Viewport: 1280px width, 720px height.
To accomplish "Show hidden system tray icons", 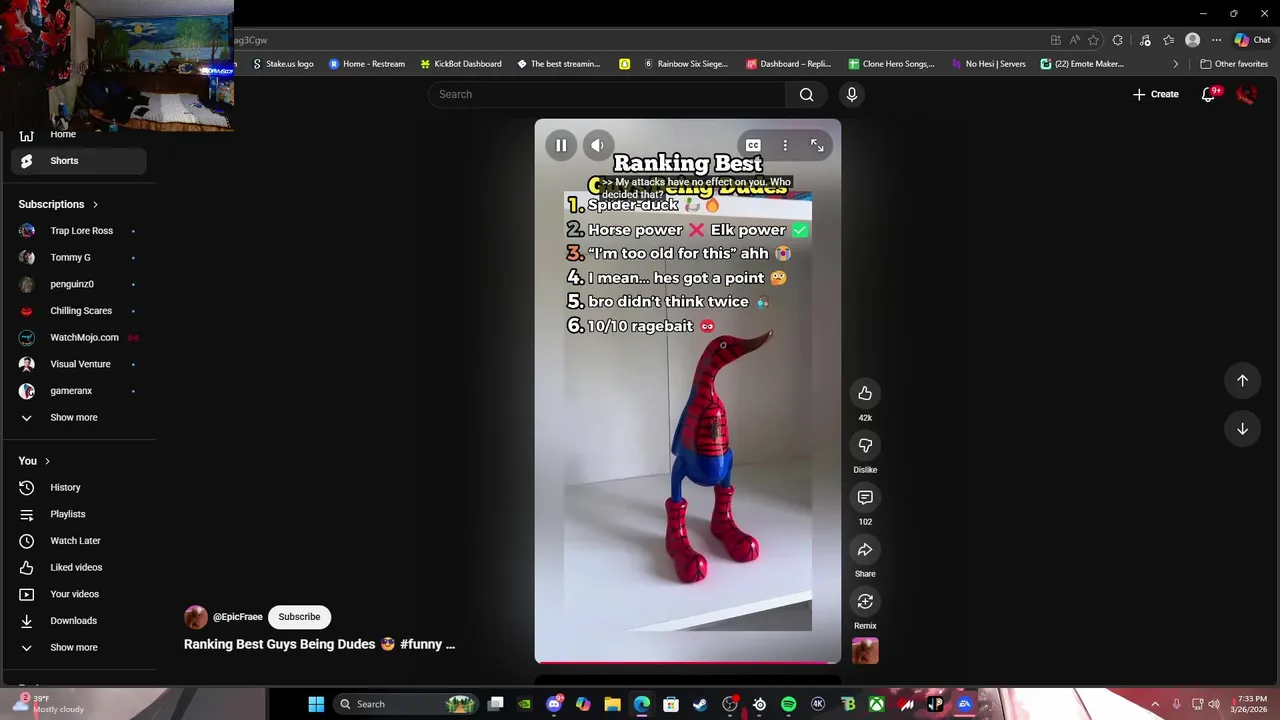I will point(1155,704).
